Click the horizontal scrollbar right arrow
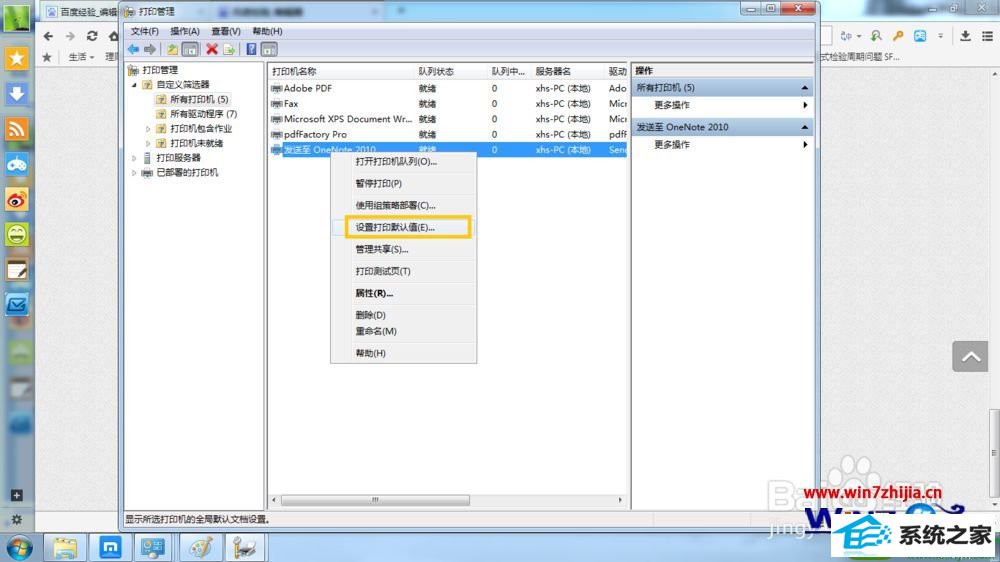 pyautogui.click(x=621, y=500)
